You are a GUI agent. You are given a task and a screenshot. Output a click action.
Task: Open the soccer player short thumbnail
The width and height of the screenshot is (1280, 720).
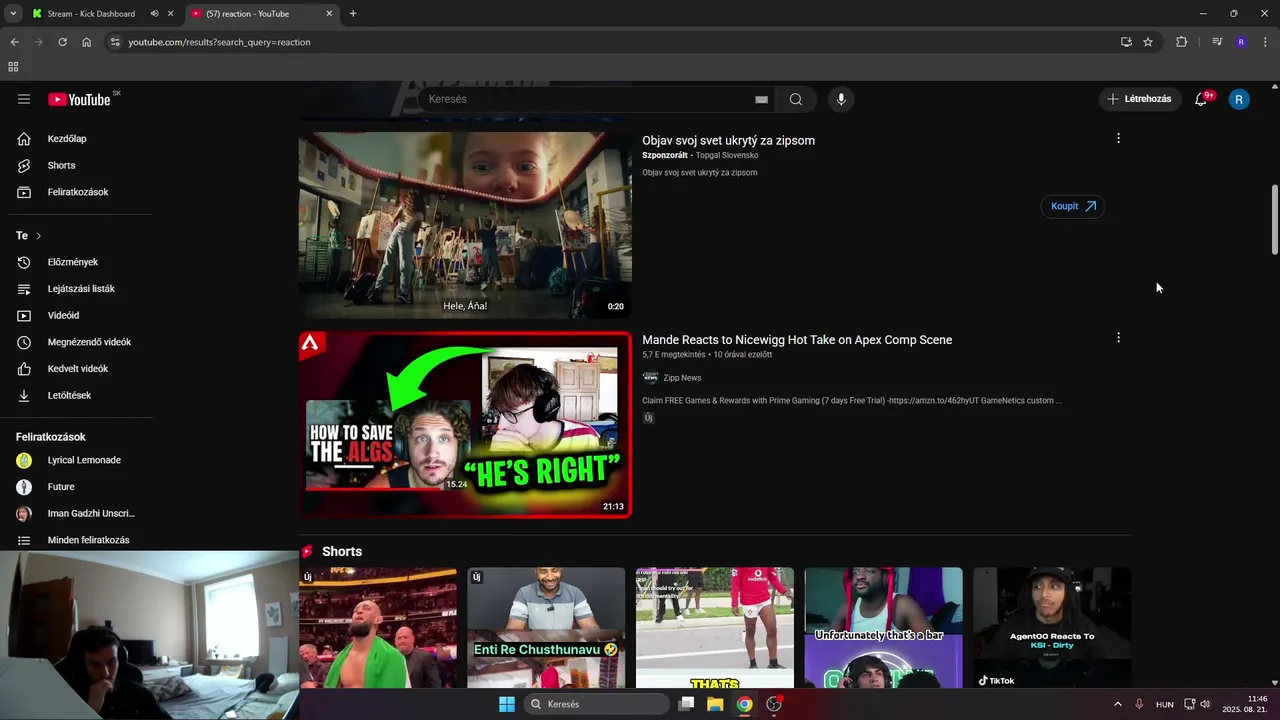coord(715,628)
